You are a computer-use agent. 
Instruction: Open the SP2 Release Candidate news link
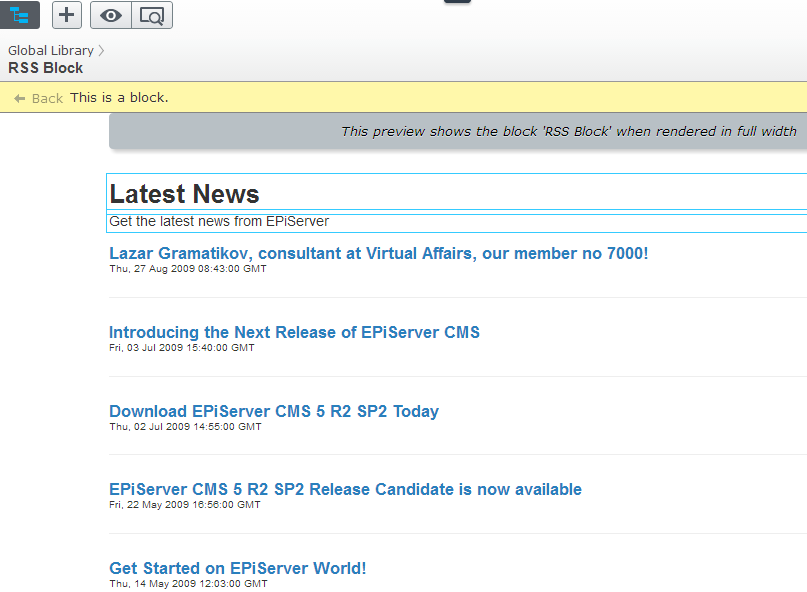345,489
